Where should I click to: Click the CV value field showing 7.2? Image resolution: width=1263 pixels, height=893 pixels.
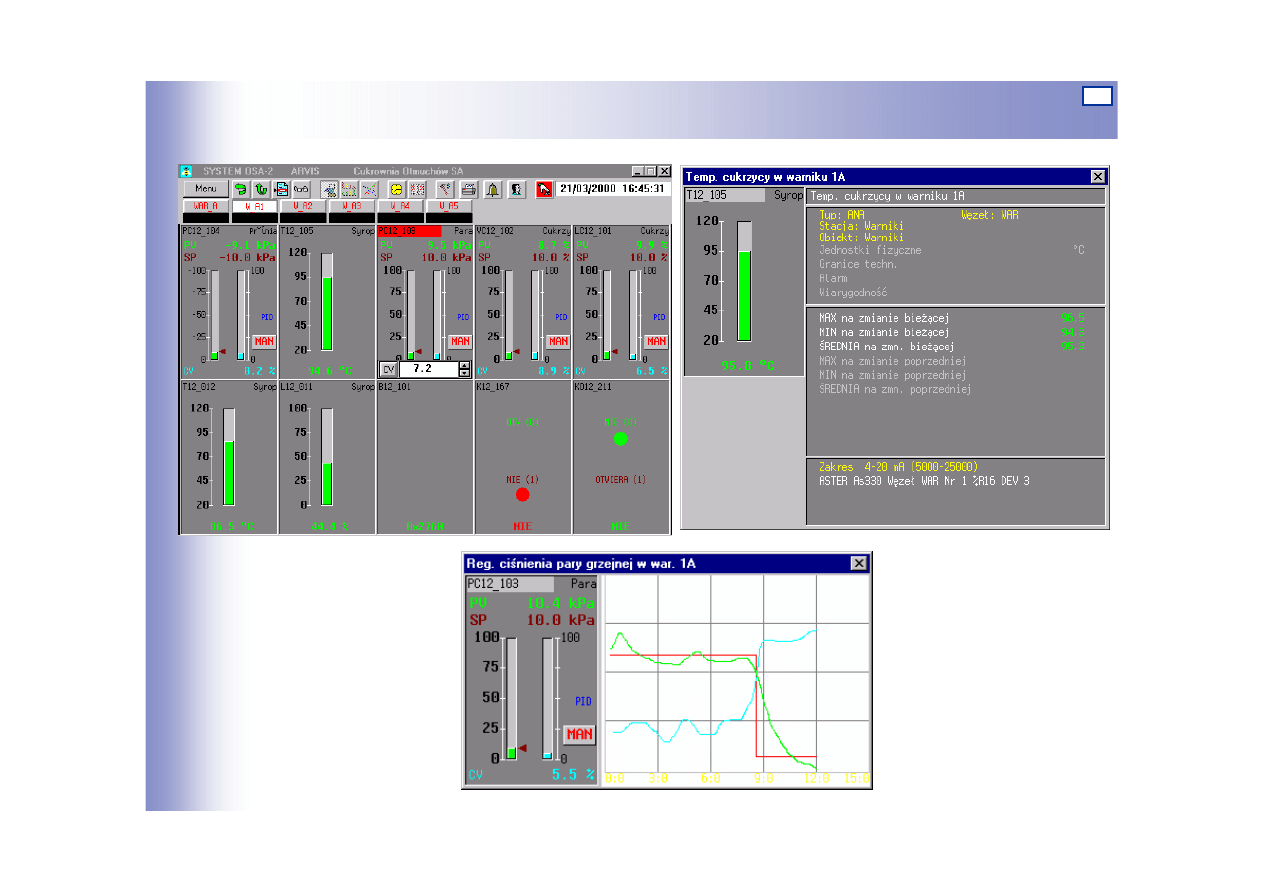tap(427, 369)
